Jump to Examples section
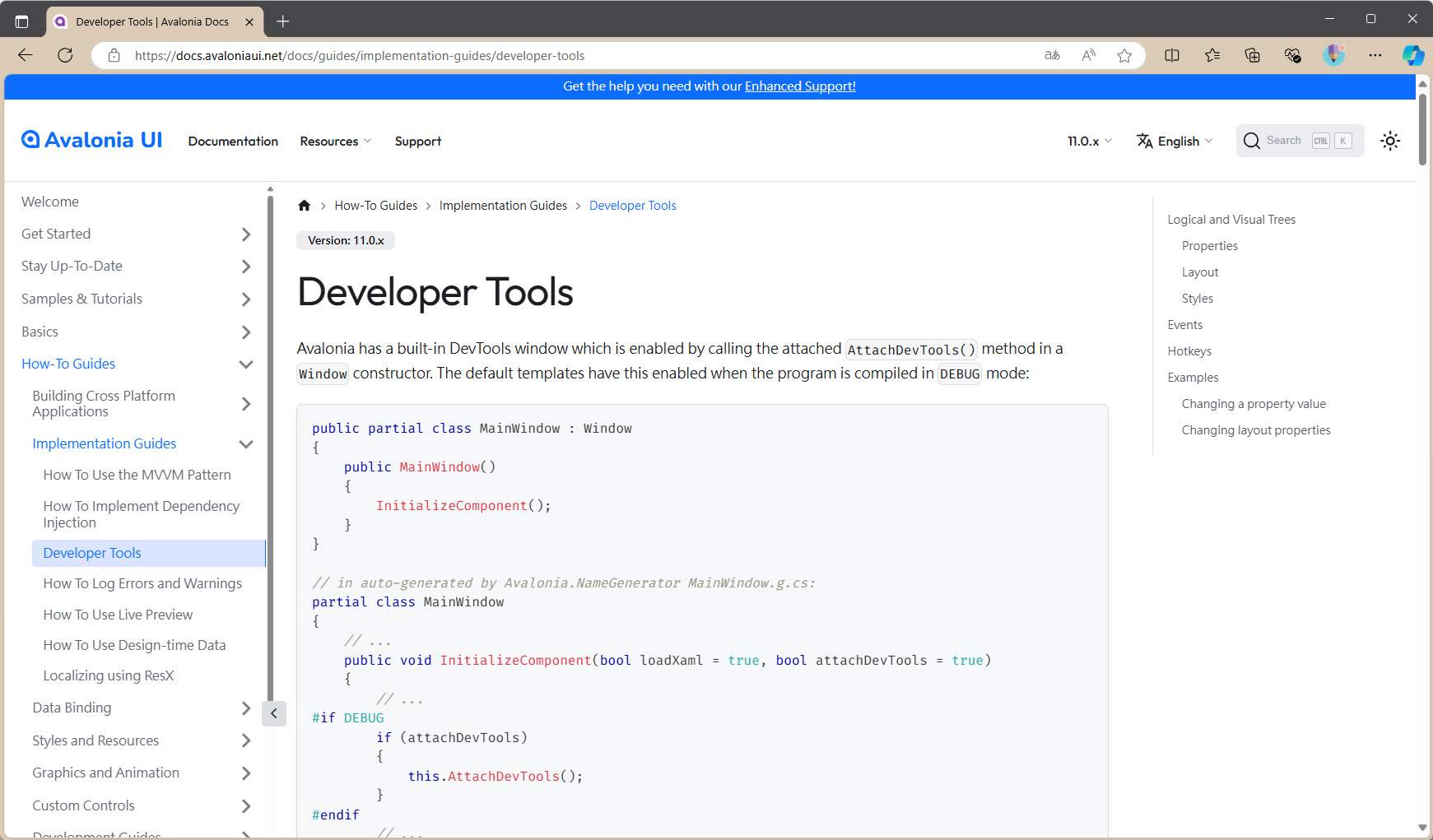 pyautogui.click(x=1193, y=378)
